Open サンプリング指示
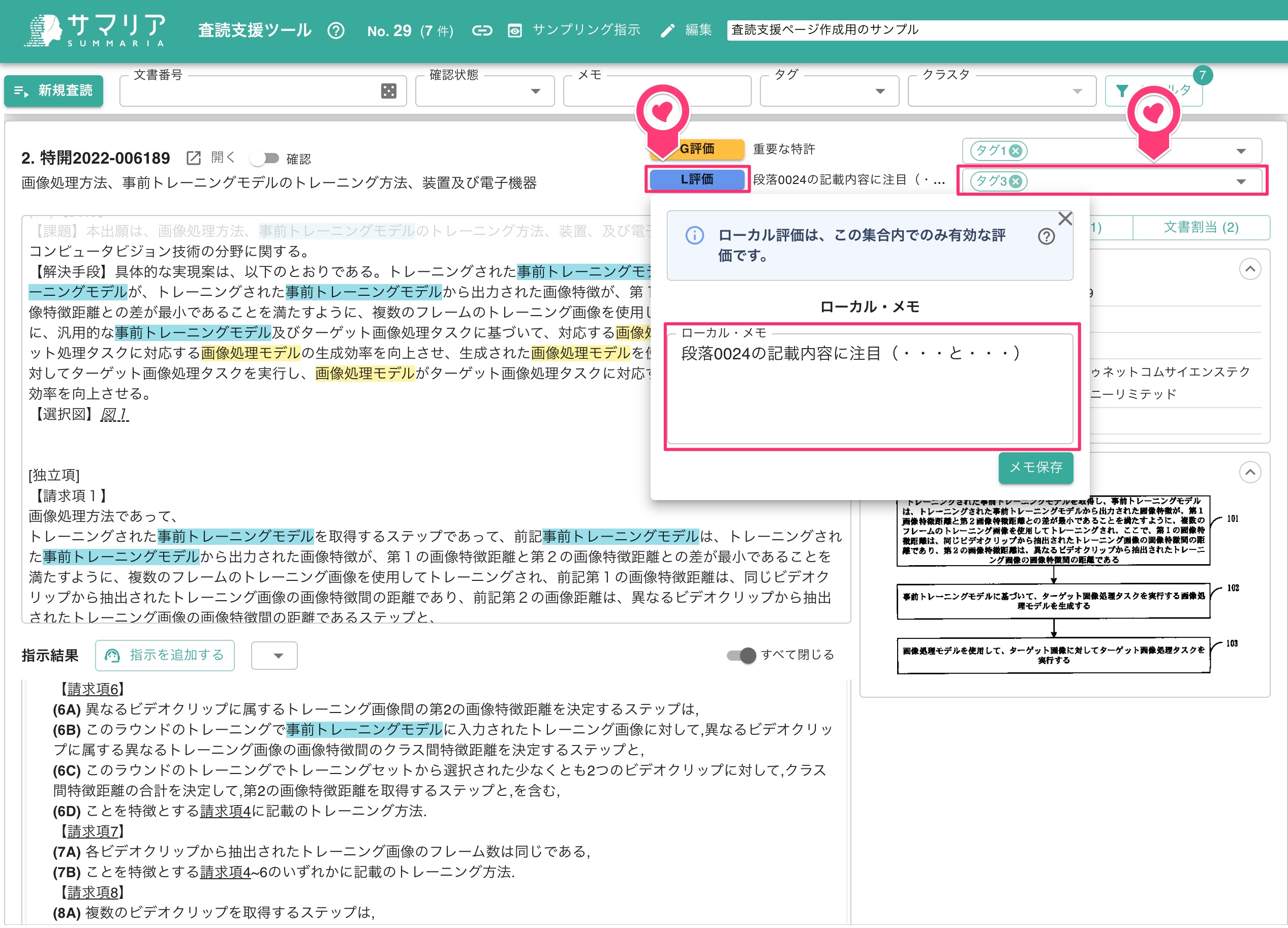The image size is (1288, 928). pos(573,30)
